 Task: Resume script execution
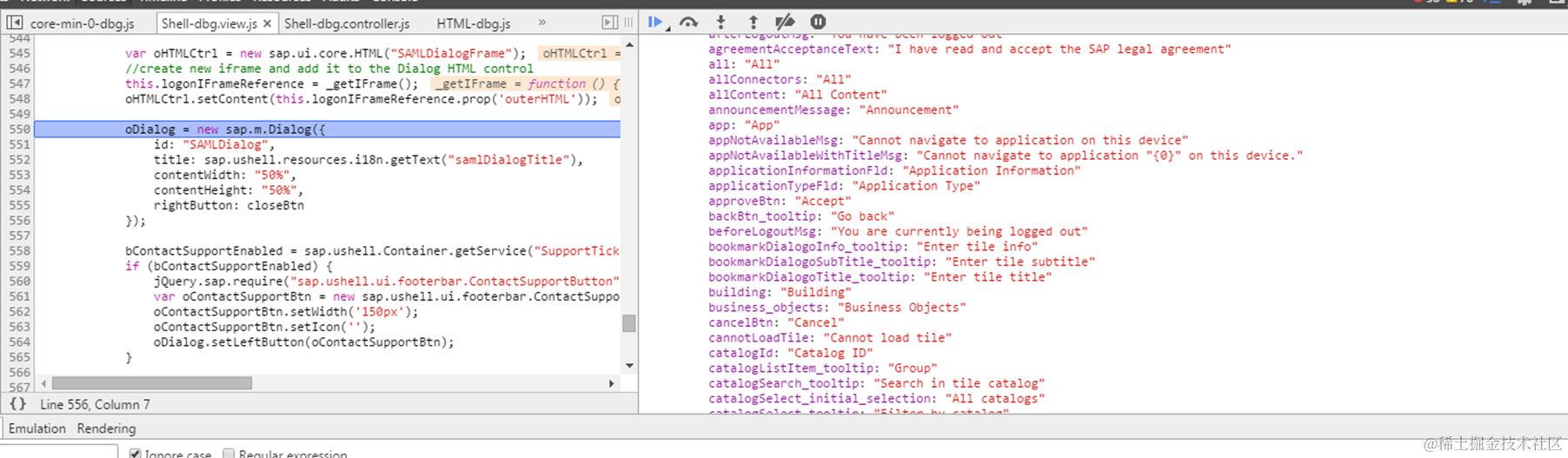(655, 22)
